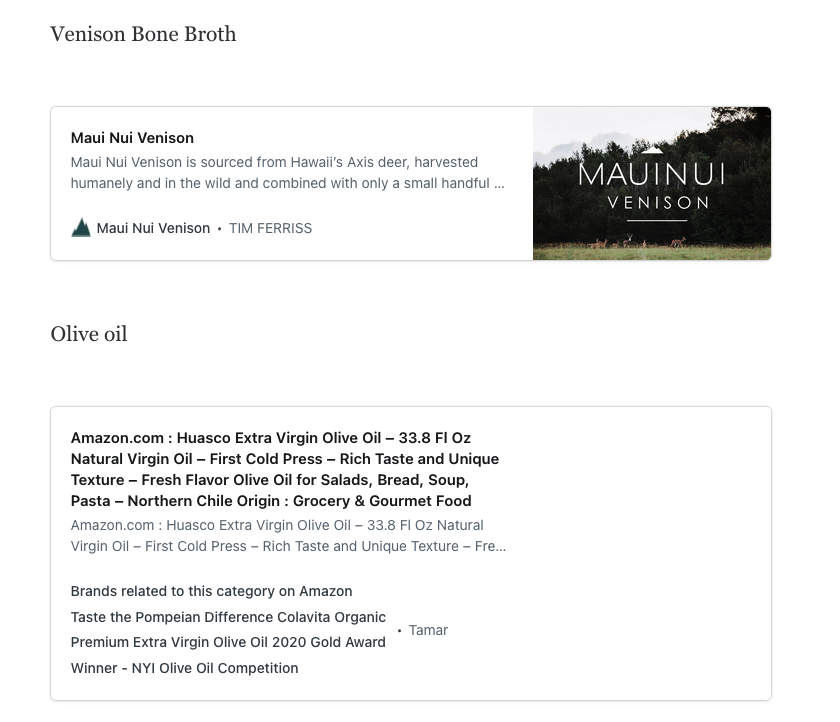
Task: Click the Olive oil heading
Action: 89,334
